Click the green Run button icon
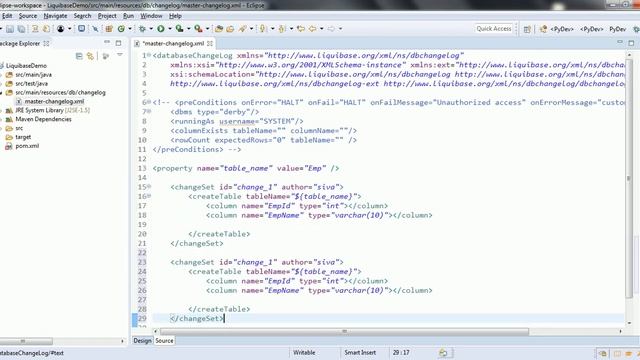Image resolution: width=640 pixels, height=360 pixels. pyautogui.click(x=161, y=29)
